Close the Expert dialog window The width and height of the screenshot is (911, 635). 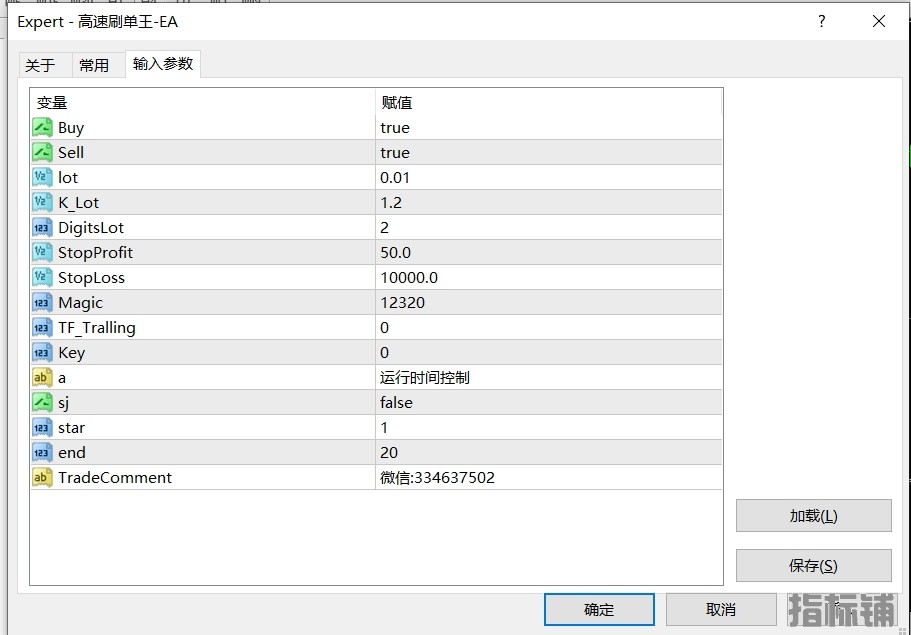coord(879,21)
